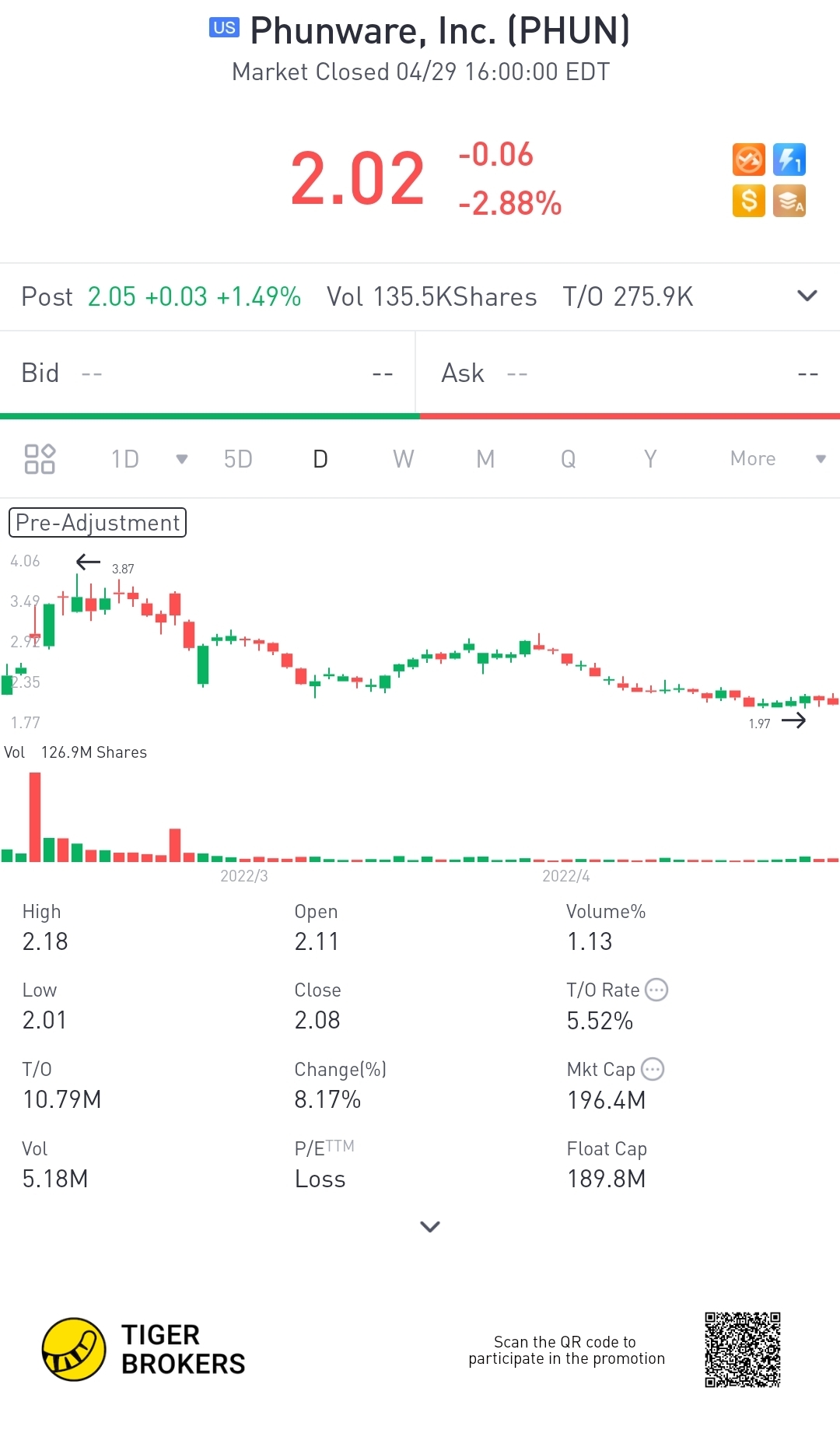Viewport: 840px width, 1444px height.
Task: Tap the P/E TTM Loss value
Action: (x=320, y=1179)
